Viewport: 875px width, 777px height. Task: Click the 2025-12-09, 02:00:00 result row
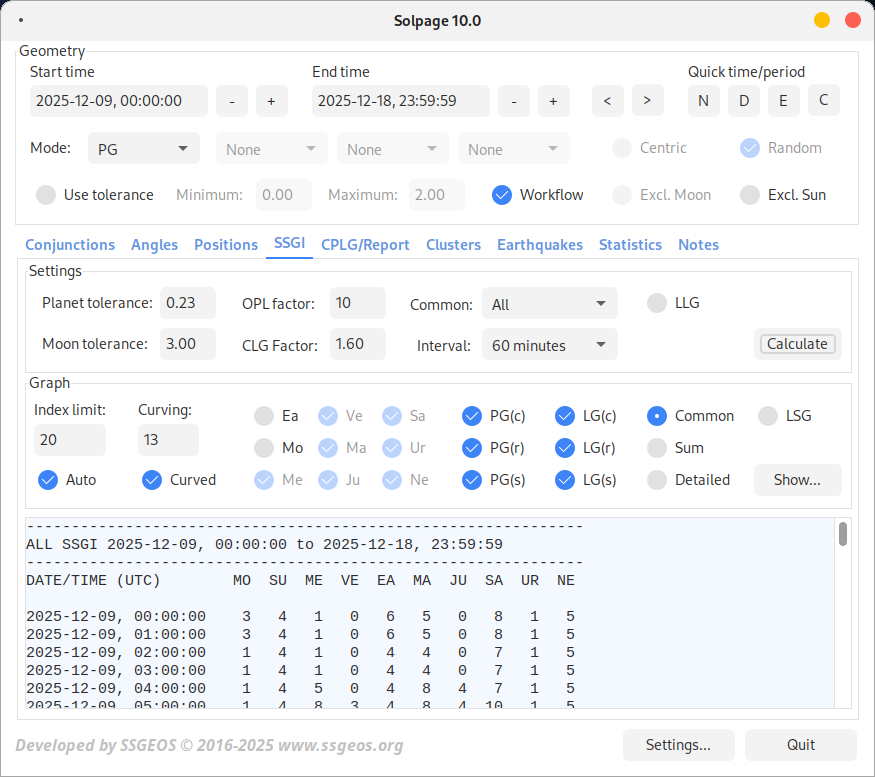[x=301, y=653]
